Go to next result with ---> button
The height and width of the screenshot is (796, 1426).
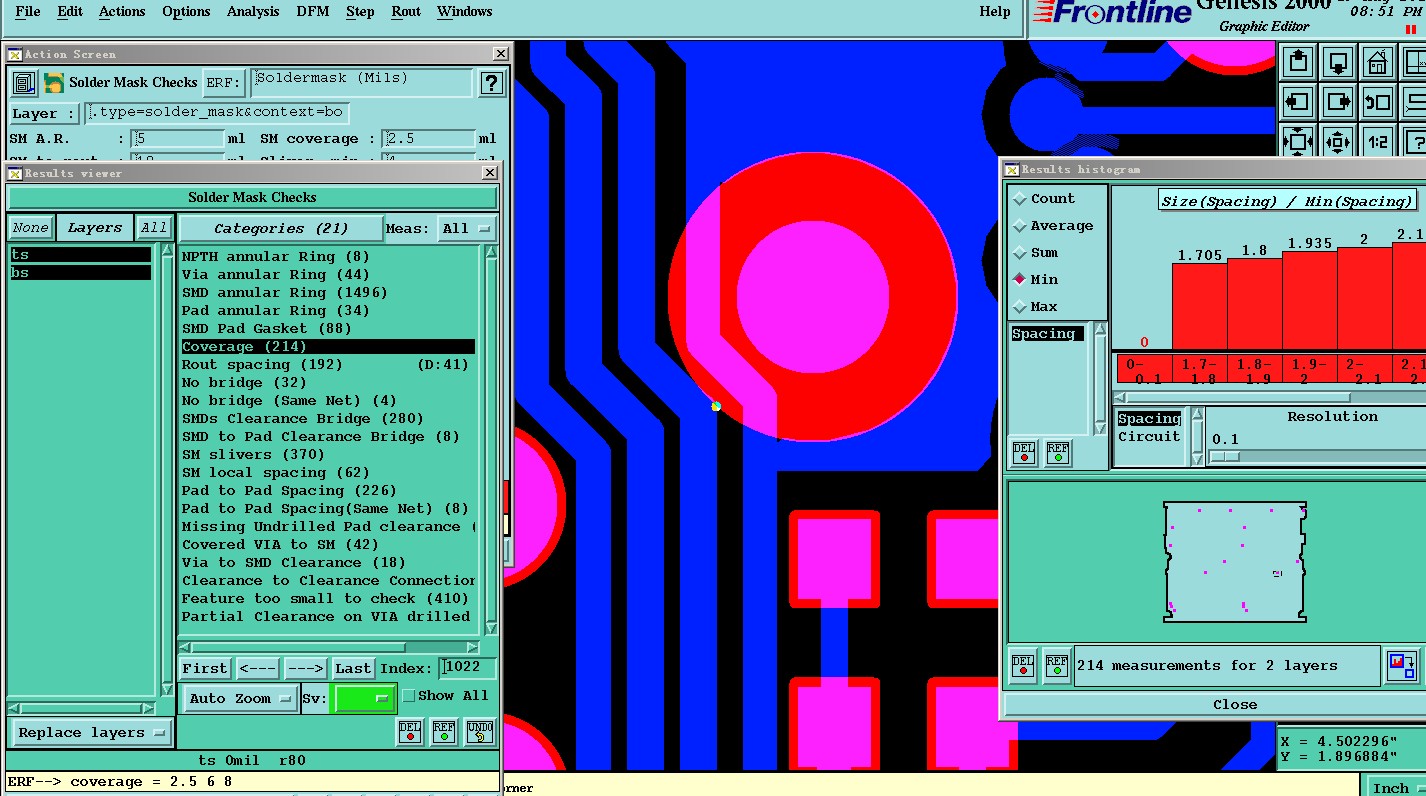coord(306,668)
